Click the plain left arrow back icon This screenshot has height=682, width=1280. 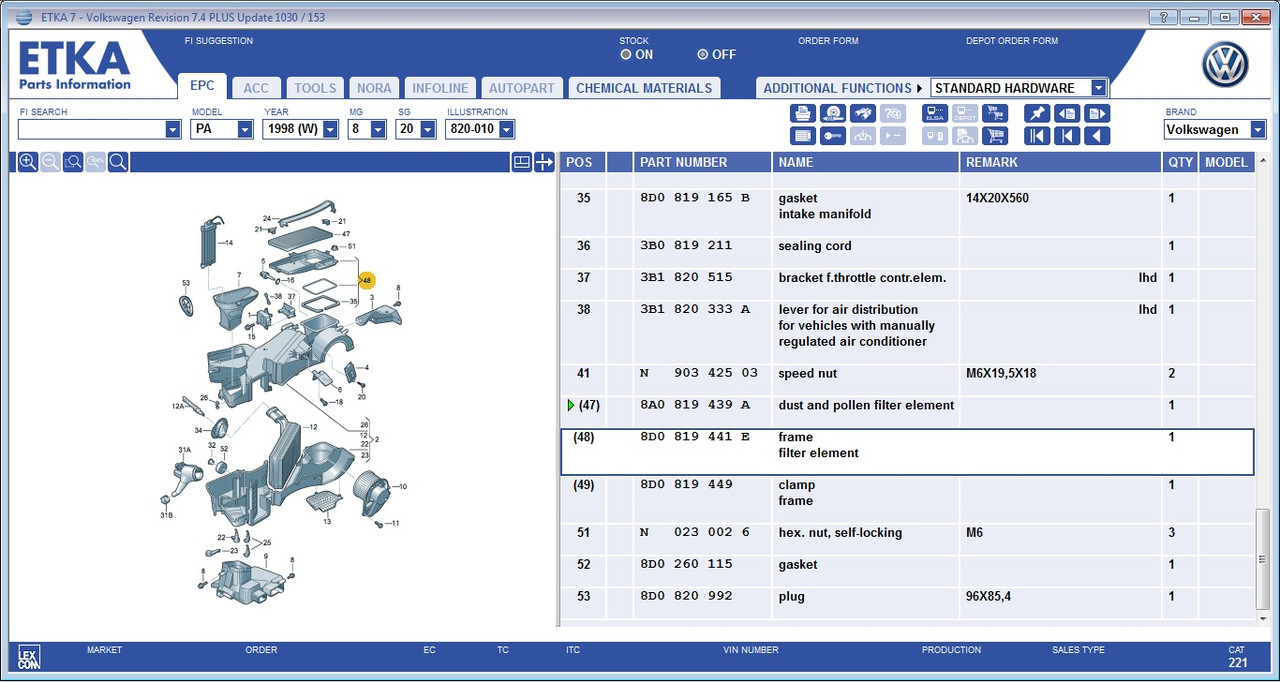[1097, 136]
